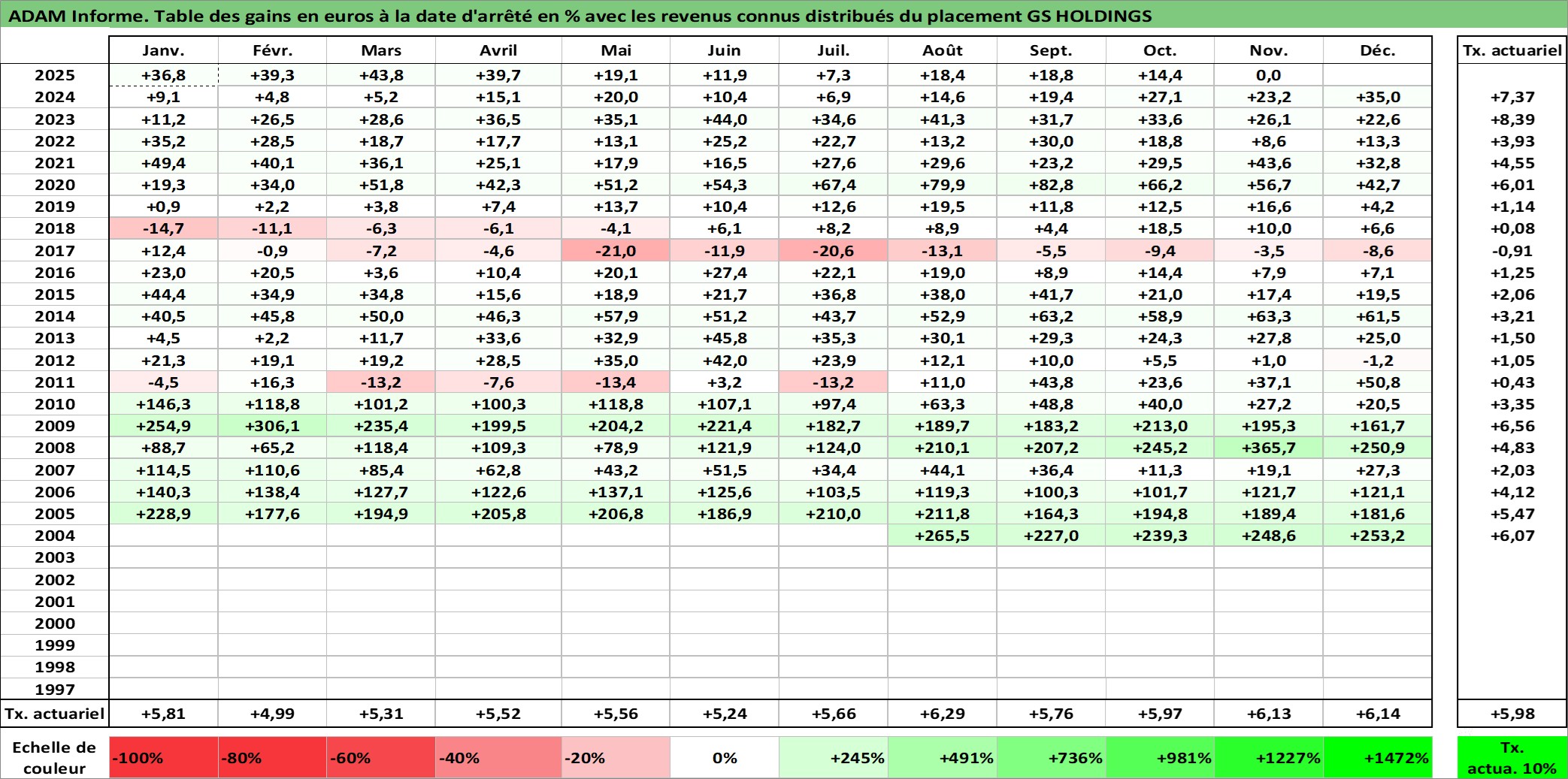Viewport: 1568px width, 779px height.
Task: Click the +5,98 overall actuarial rate
Action: click(x=1512, y=714)
